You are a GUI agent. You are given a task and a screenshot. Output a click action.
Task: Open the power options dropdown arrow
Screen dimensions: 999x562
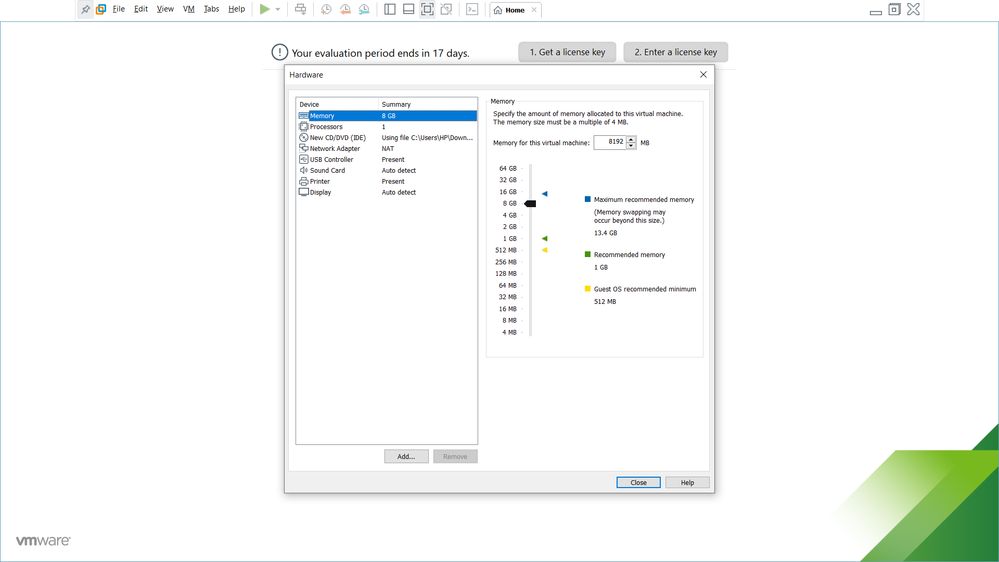[278, 10]
